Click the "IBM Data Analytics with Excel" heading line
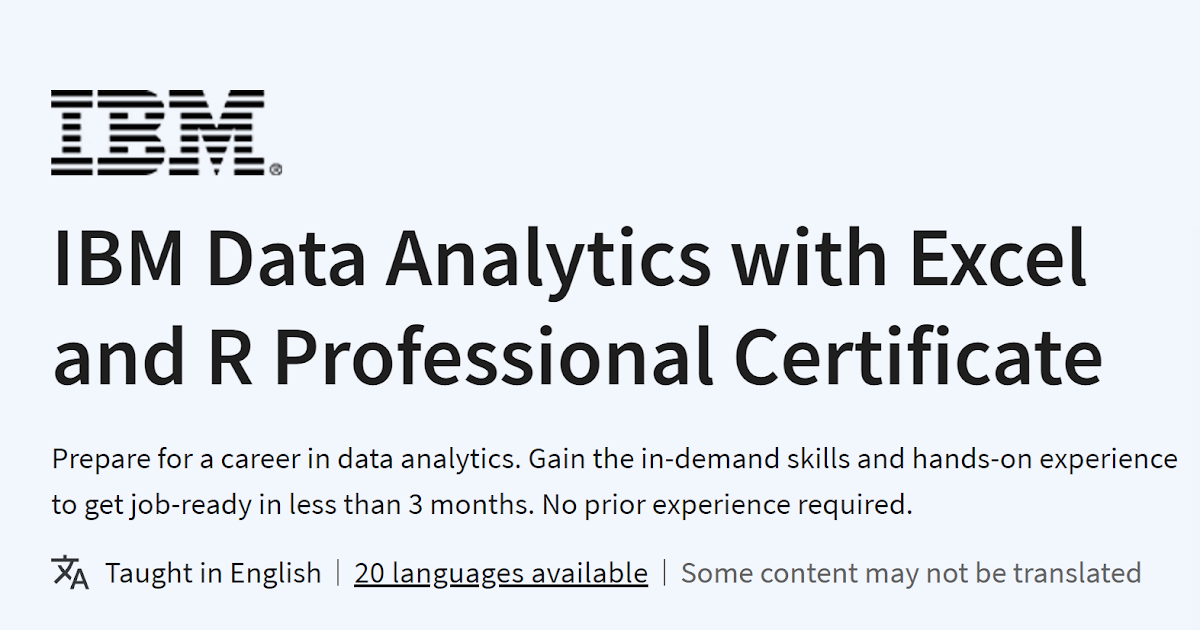Viewport: 1200px width, 630px height. 569,257
